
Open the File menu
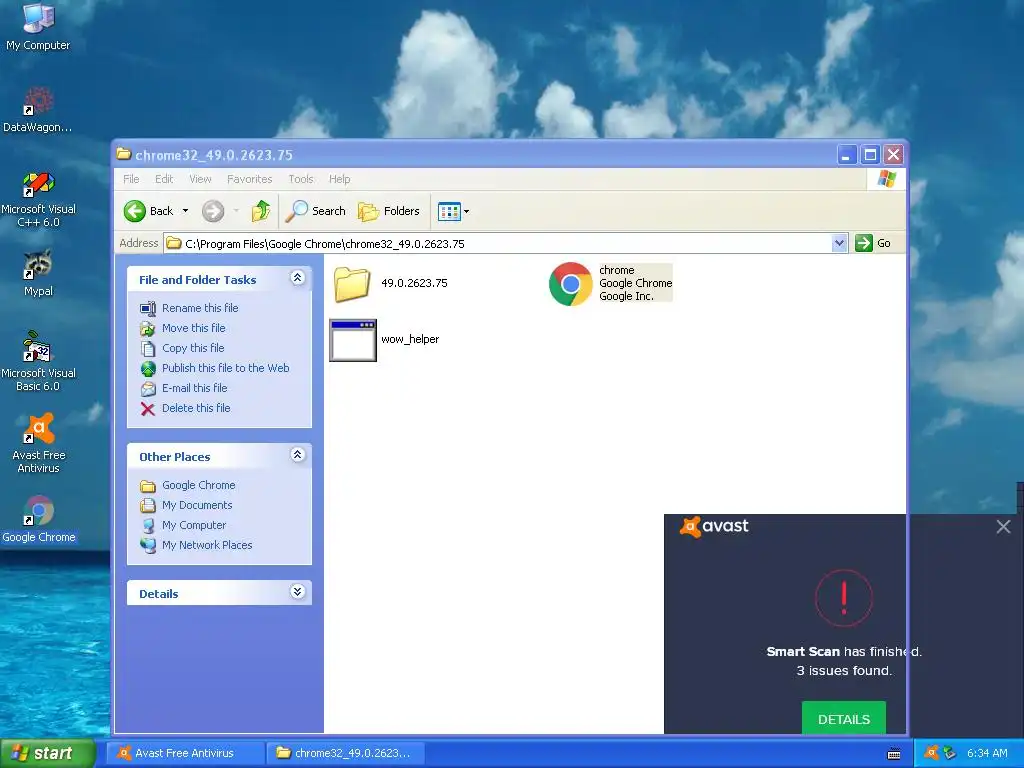pyautogui.click(x=131, y=179)
